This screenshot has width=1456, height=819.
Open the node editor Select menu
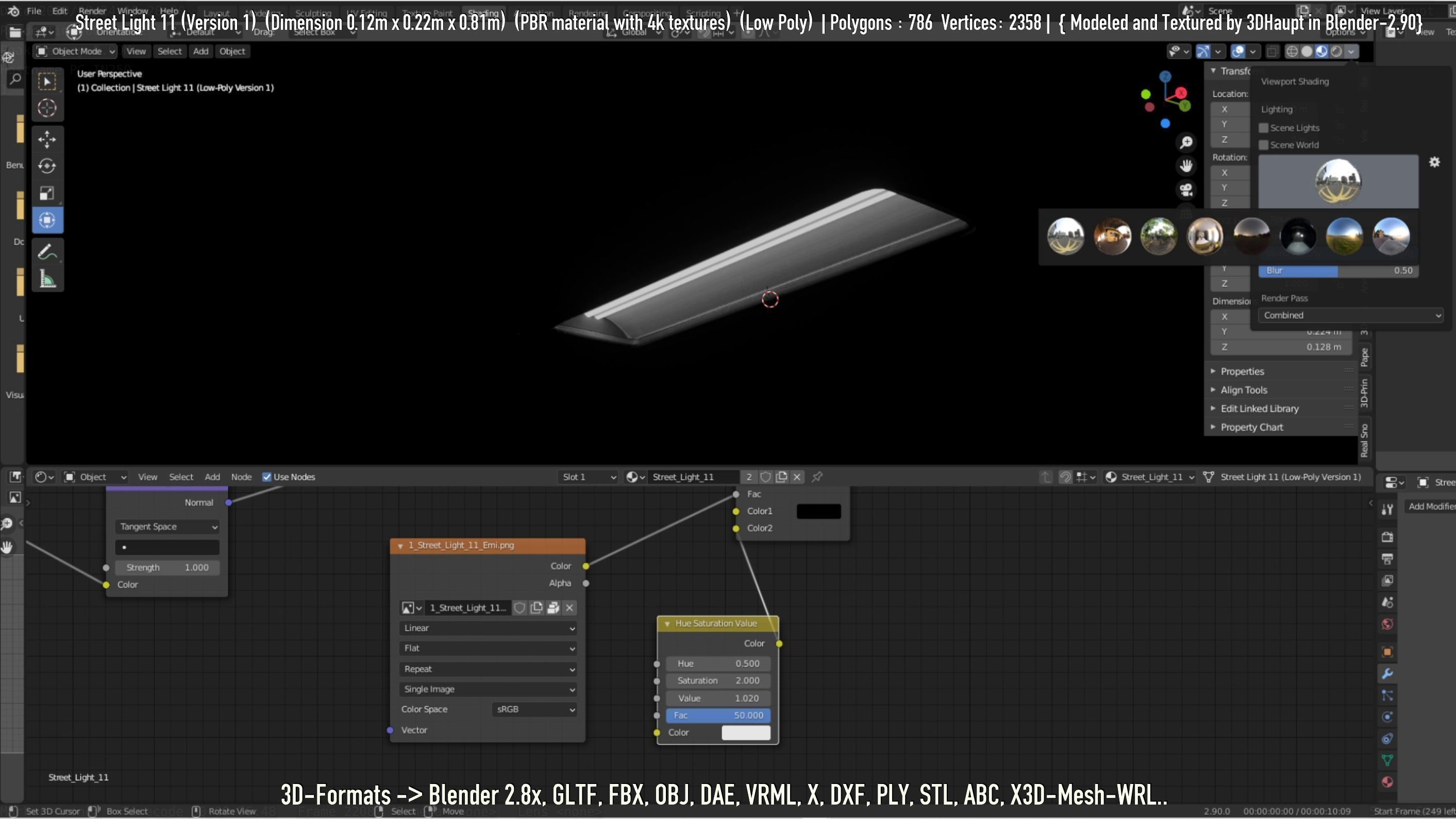(181, 477)
